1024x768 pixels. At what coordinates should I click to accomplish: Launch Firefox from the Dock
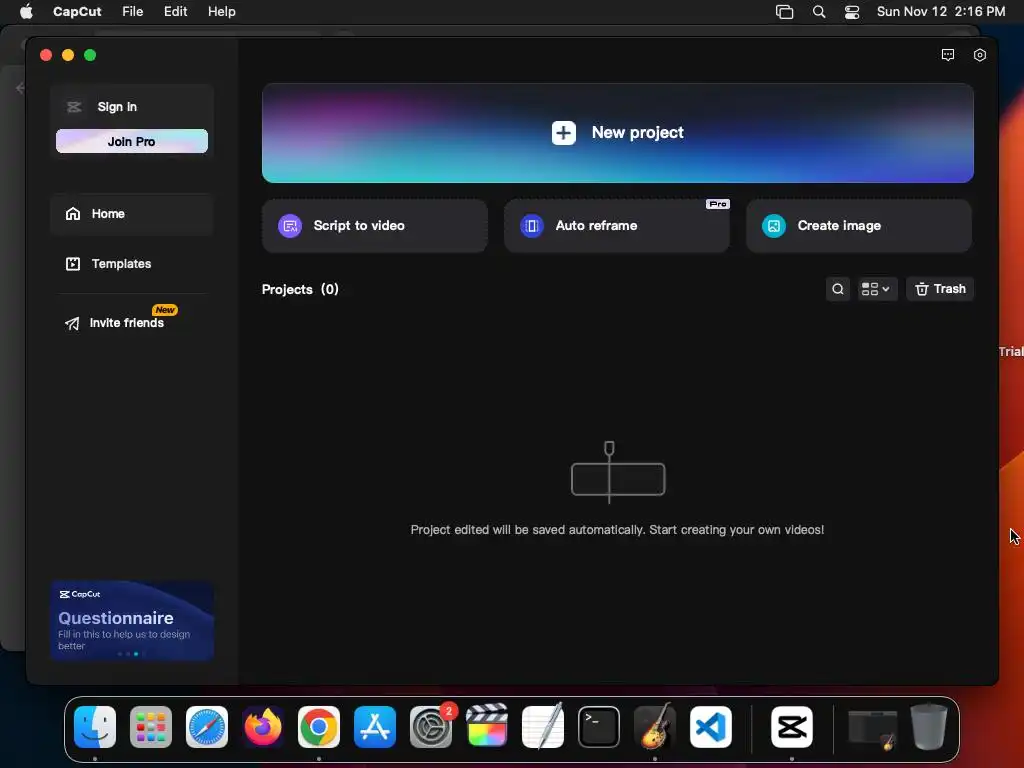(263, 727)
